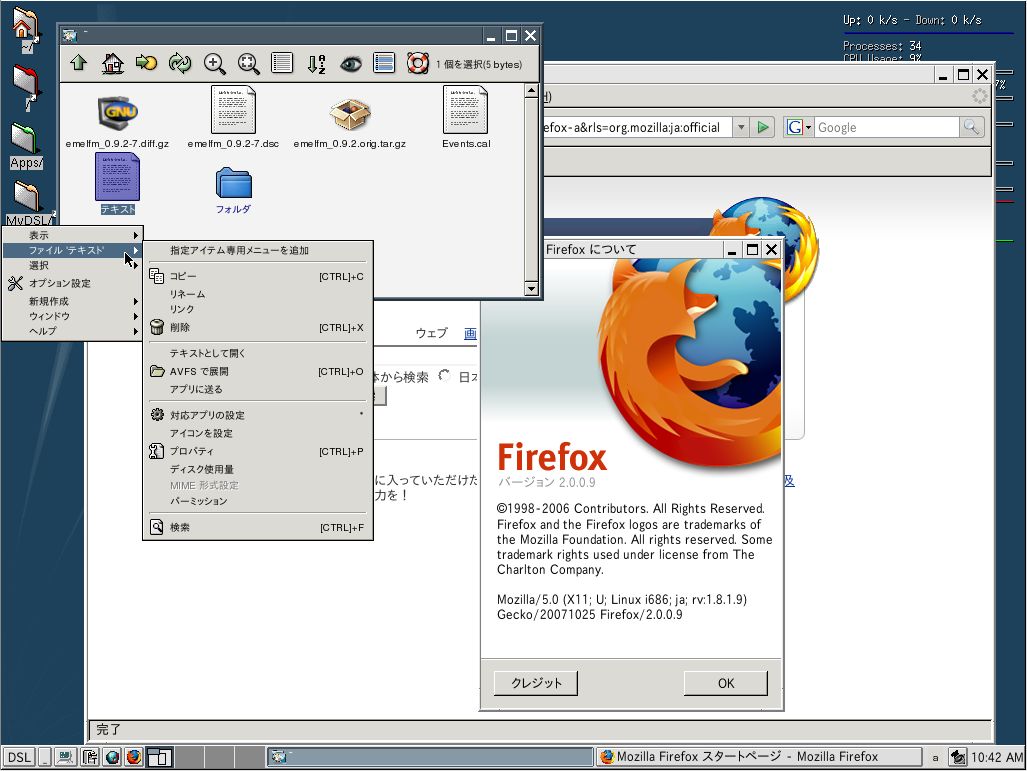
Task: Sort files alphabetically with A-Z icon
Action: click(x=316, y=64)
